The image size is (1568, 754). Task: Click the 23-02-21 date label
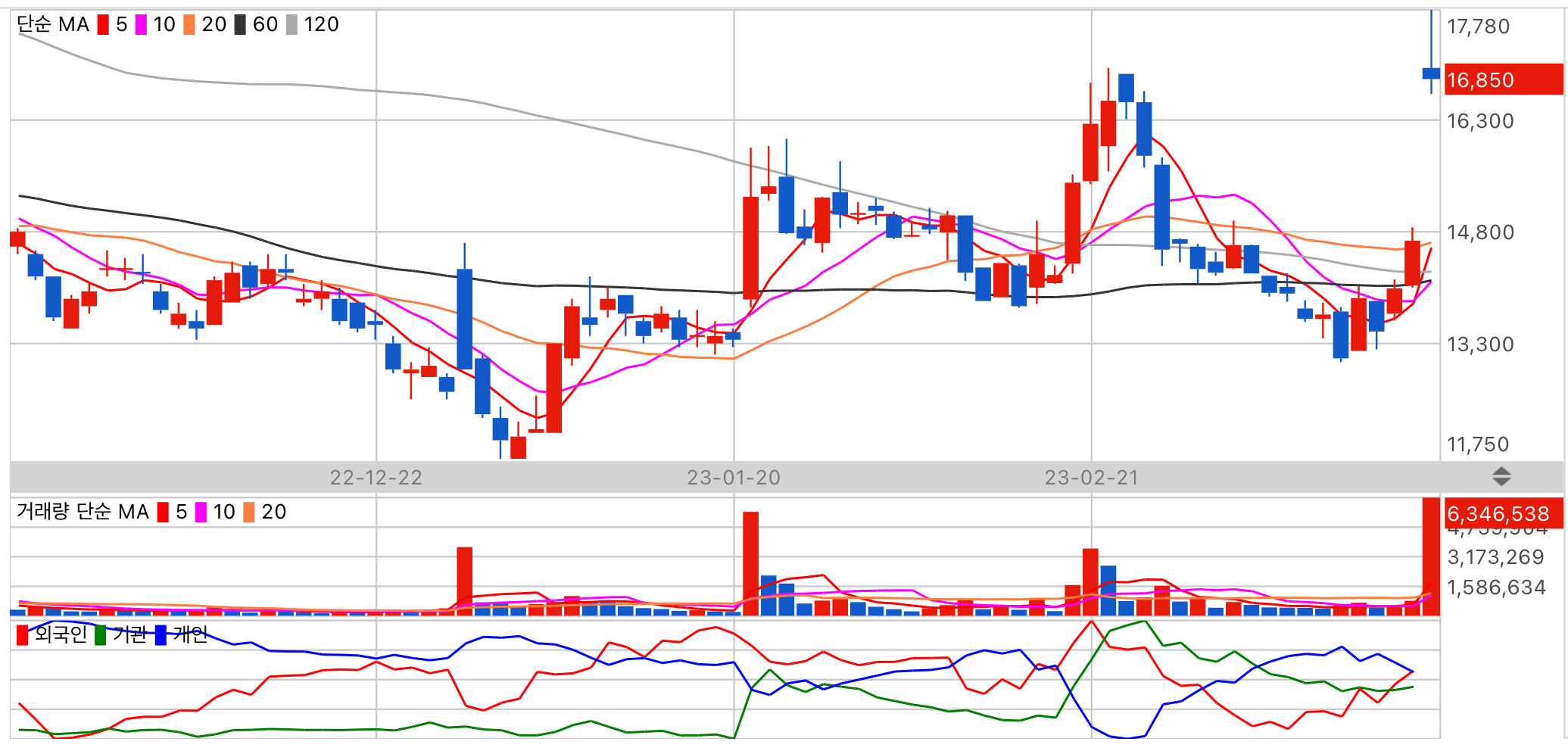[x=1092, y=478]
